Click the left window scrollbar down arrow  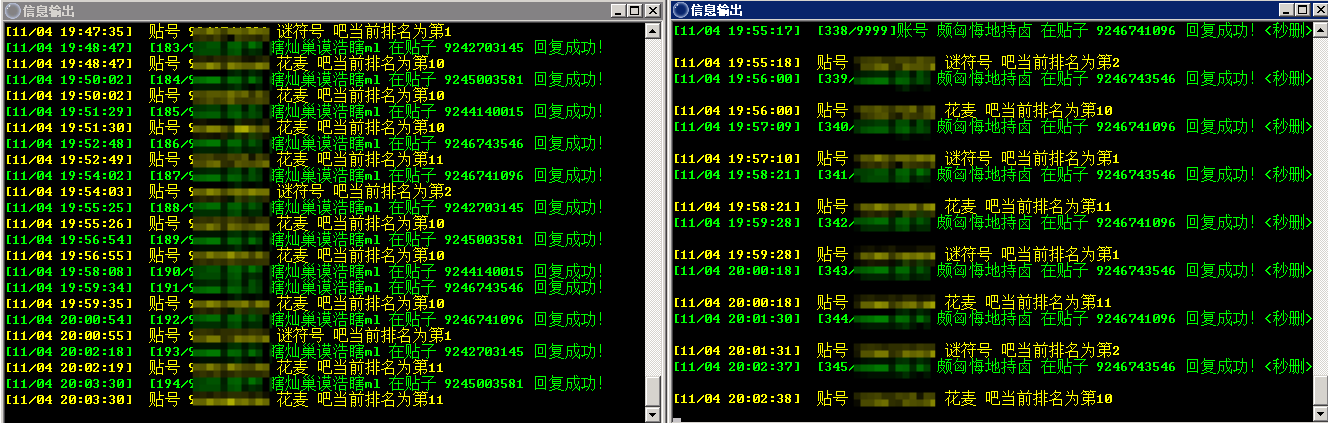653,414
